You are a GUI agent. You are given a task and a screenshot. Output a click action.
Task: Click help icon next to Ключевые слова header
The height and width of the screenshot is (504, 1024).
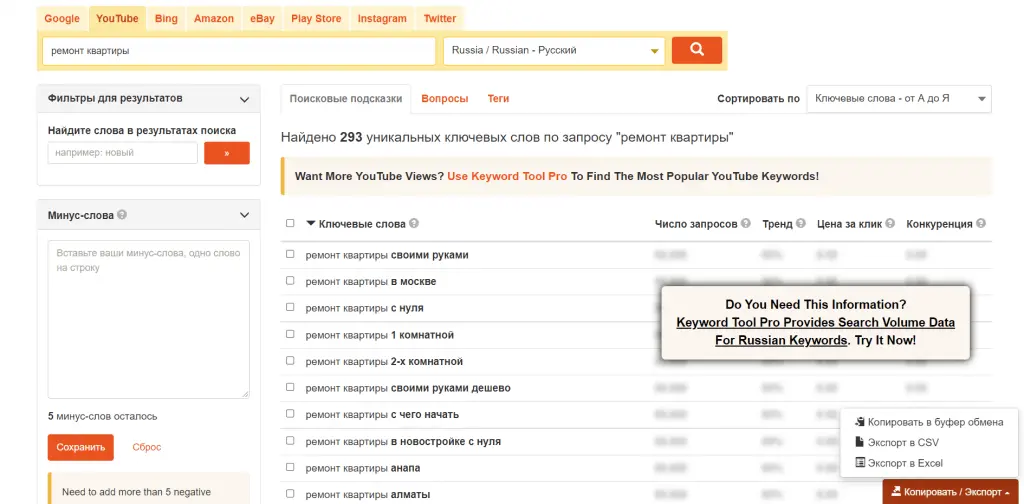pyautogui.click(x=414, y=224)
